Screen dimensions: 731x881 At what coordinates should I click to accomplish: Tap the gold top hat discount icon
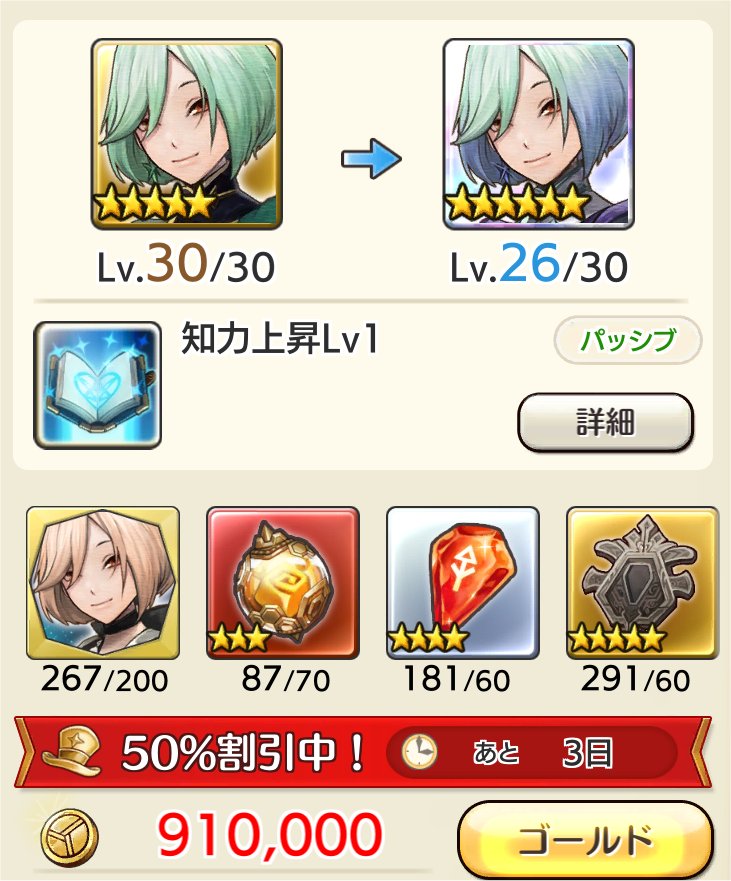click(x=72, y=751)
